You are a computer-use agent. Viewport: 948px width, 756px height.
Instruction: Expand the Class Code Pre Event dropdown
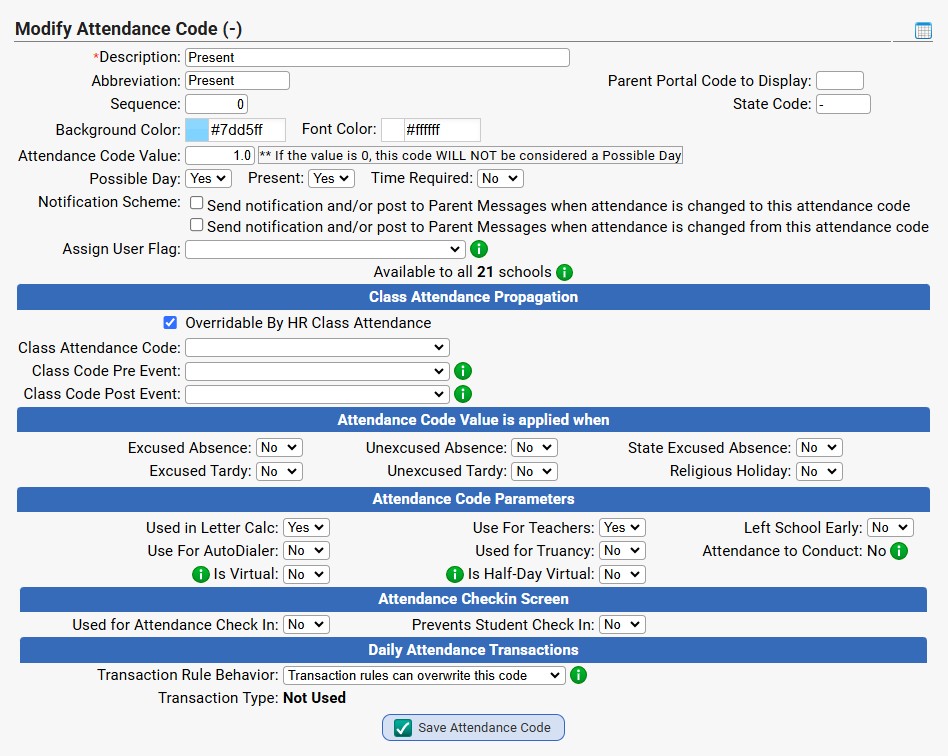pyautogui.click(x=317, y=371)
